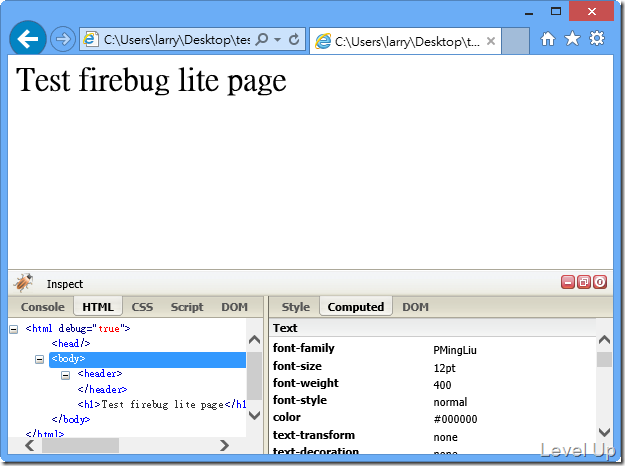Select the <head/> tree node
Image resolution: width=625 pixels, height=466 pixels.
tap(71, 343)
